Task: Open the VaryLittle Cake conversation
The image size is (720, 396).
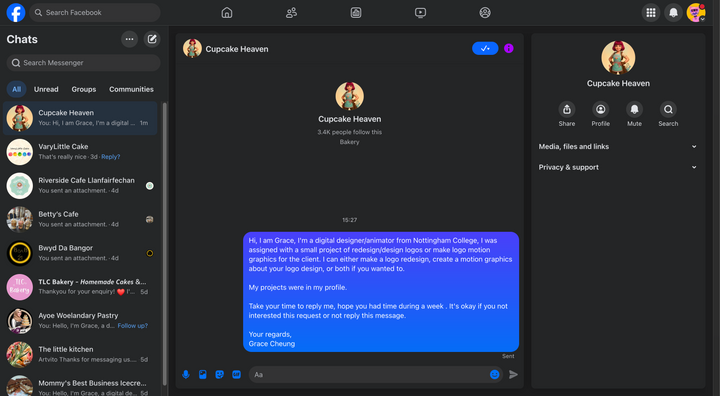Action: point(80,152)
